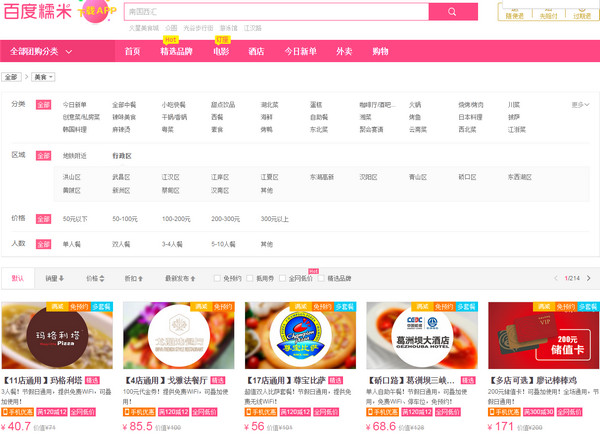The width and height of the screenshot is (600, 435).
Task: Check the 免预约 checkbox
Action: coord(217,278)
